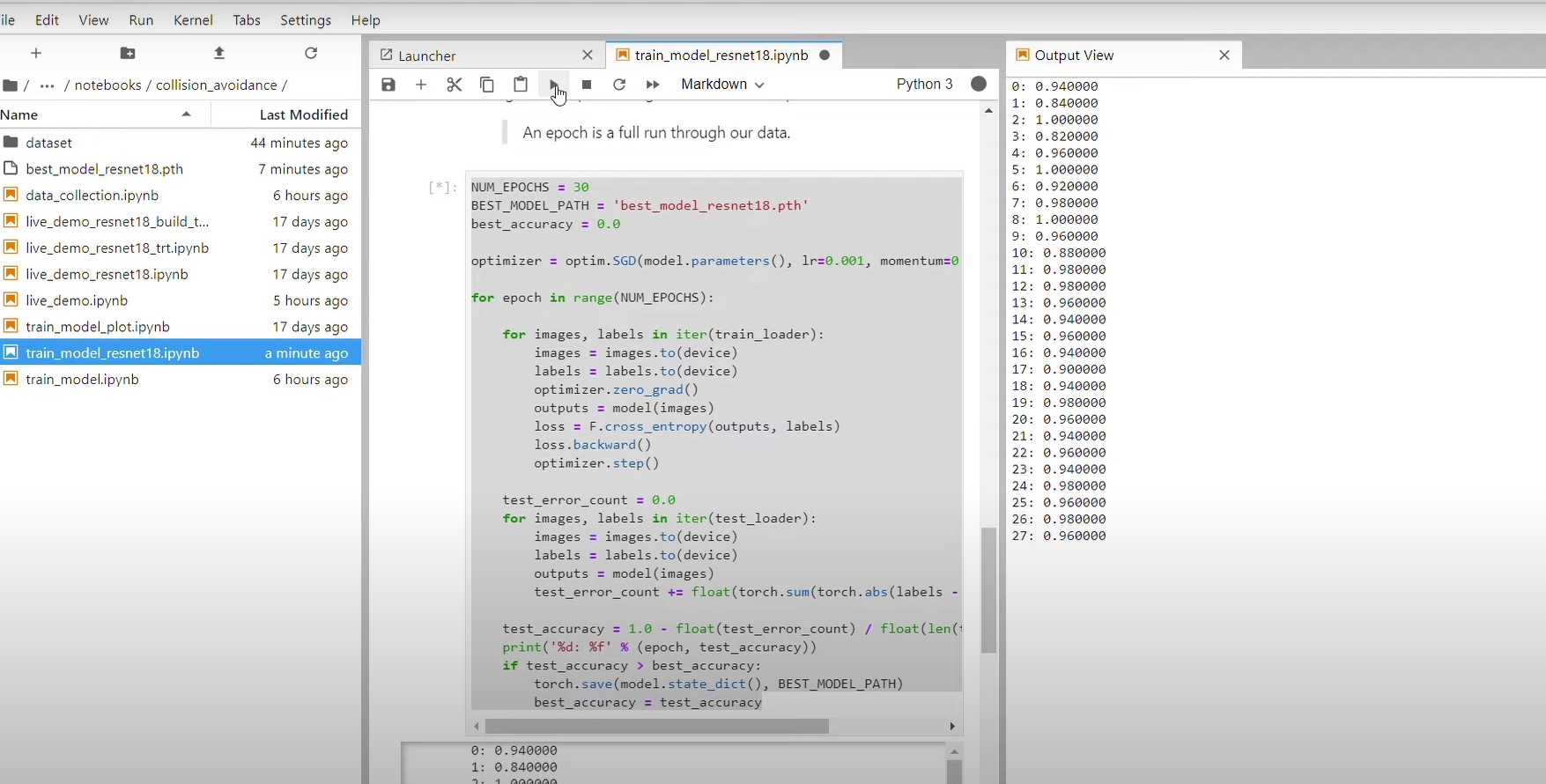Restart the kernel using the refresh arrow

point(619,85)
